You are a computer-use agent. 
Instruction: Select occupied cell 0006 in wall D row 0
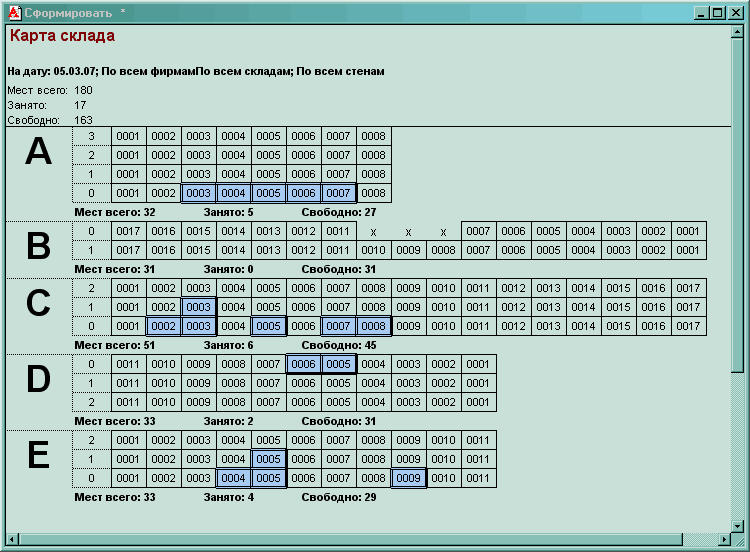pos(303,364)
